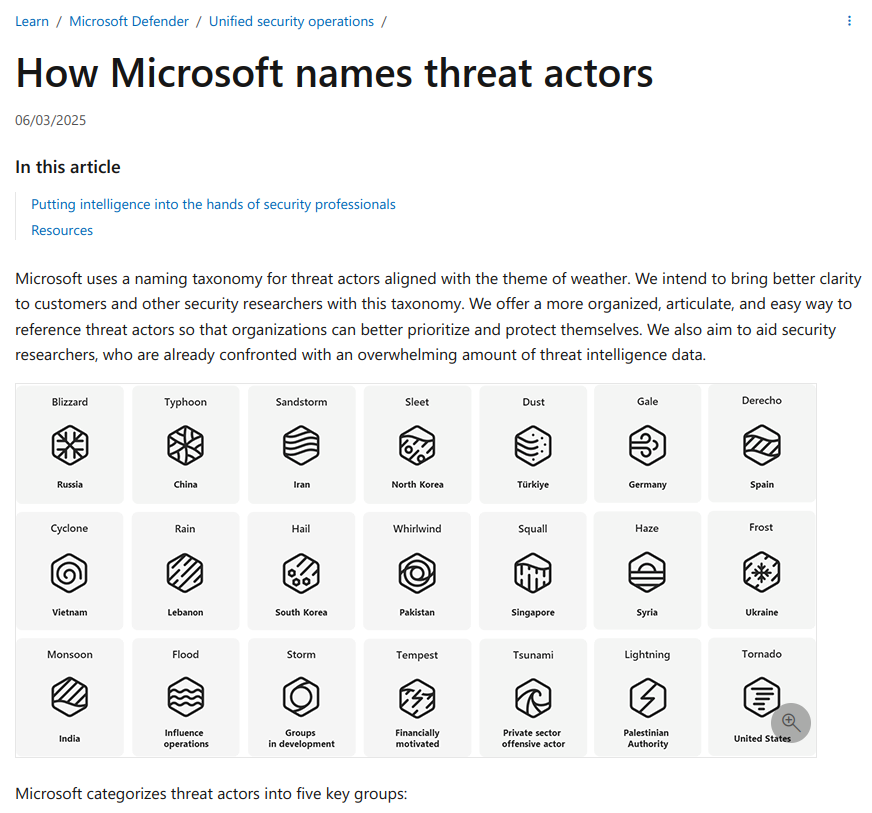Click the Dust icon for Türkiye
This screenshot has height=813, width=872.
coord(533,445)
